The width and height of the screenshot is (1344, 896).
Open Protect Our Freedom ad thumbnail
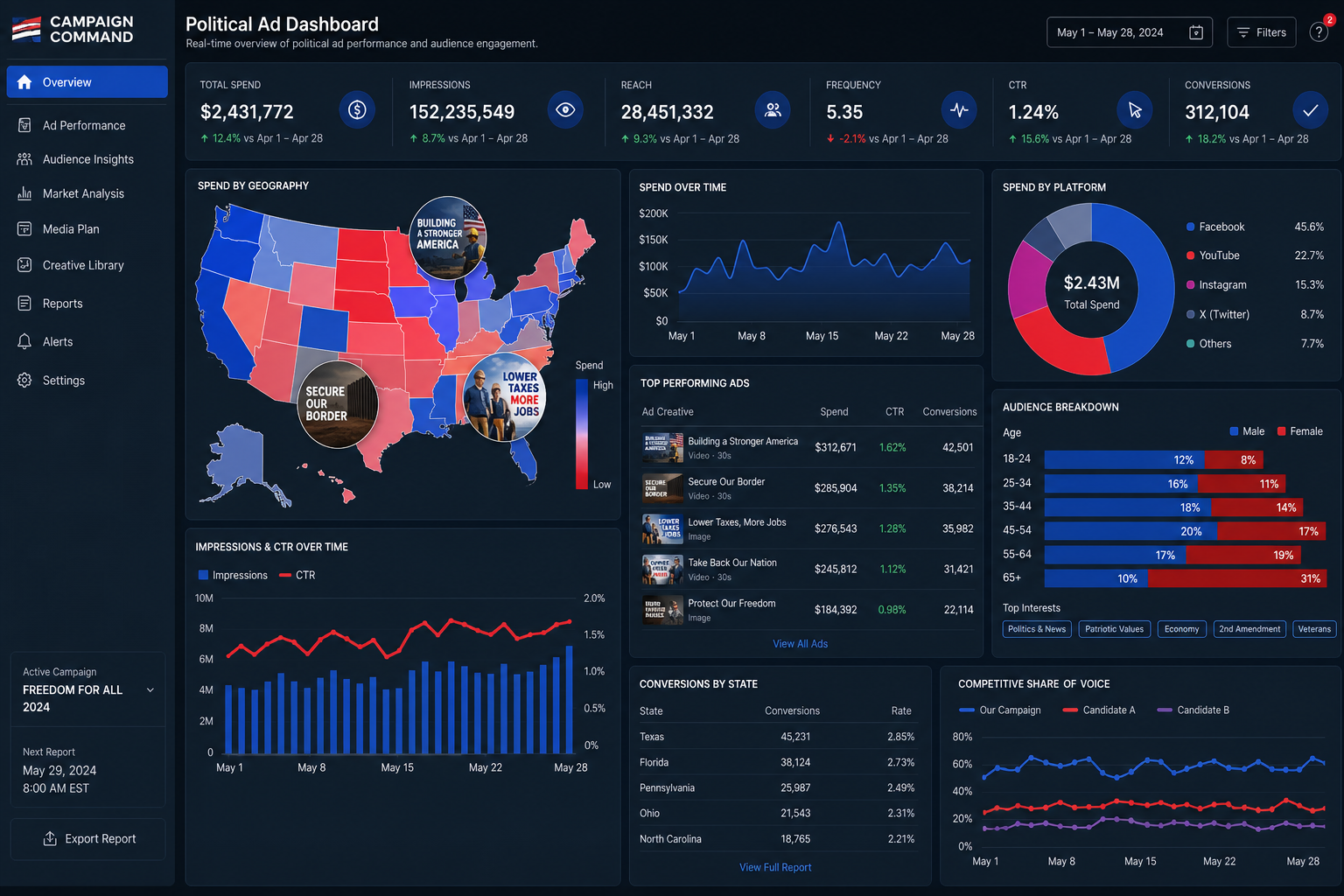[662, 610]
